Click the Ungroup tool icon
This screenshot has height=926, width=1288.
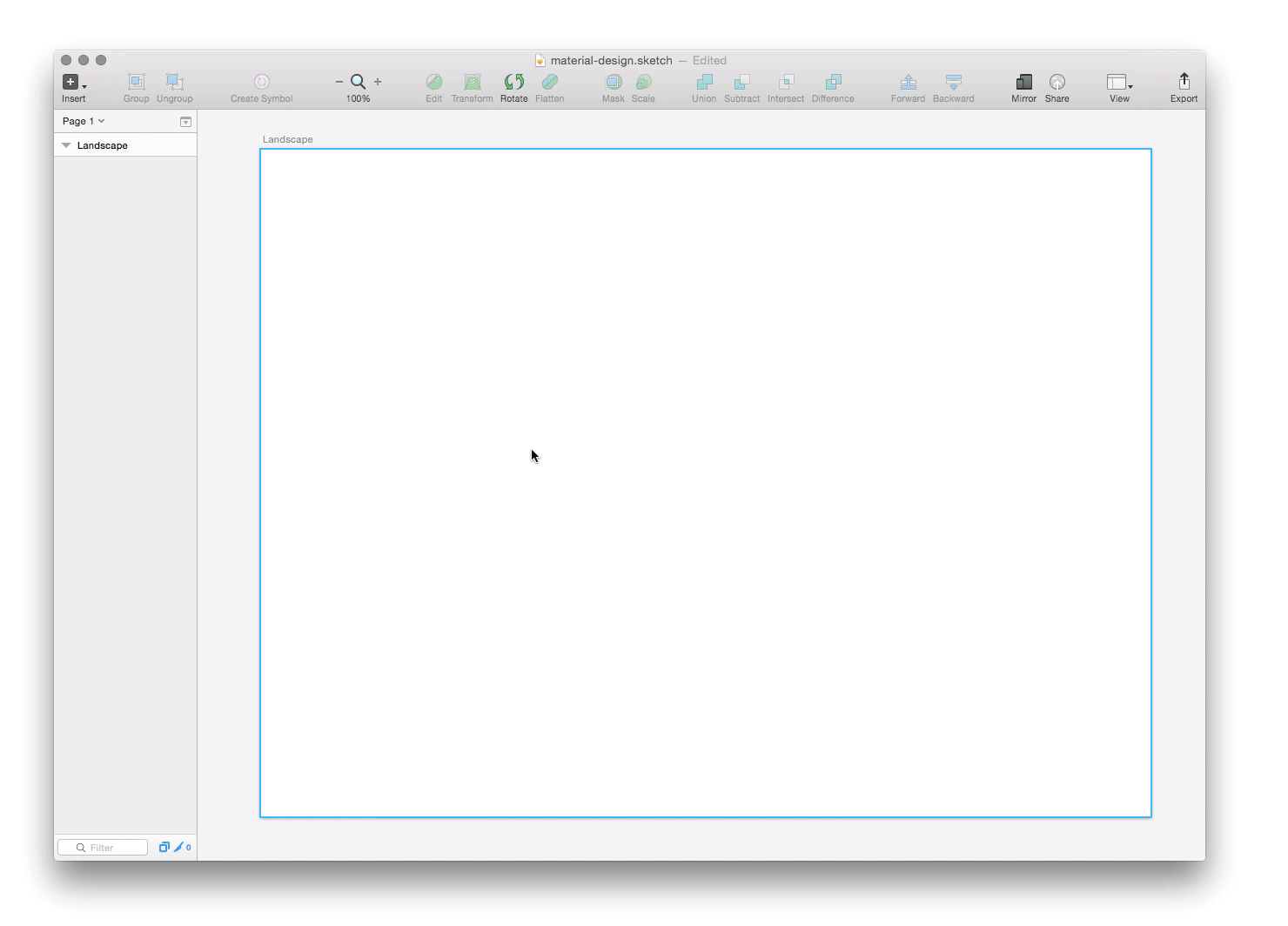pyautogui.click(x=175, y=82)
